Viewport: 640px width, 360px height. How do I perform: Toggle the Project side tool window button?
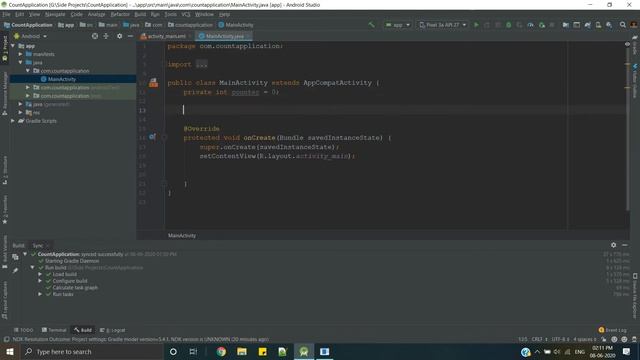click(5, 48)
